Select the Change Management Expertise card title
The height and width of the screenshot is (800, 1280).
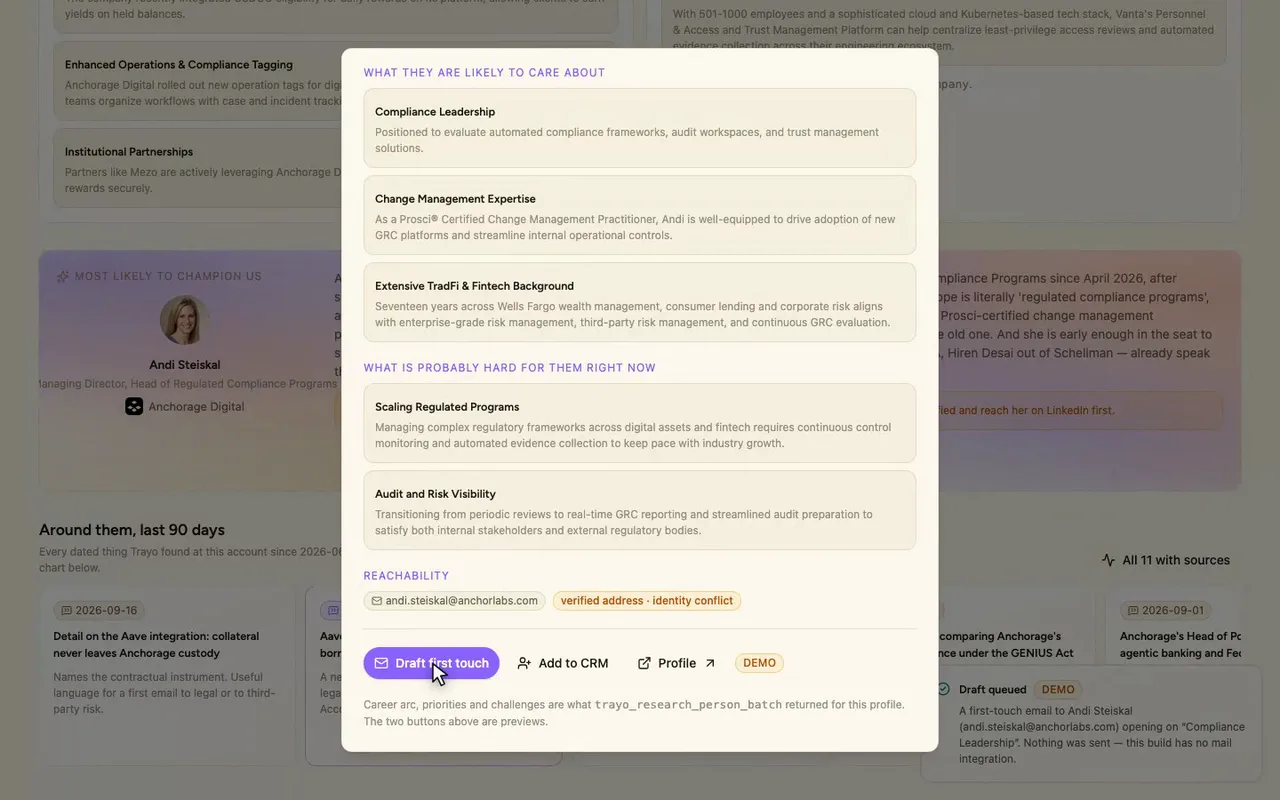pos(455,199)
